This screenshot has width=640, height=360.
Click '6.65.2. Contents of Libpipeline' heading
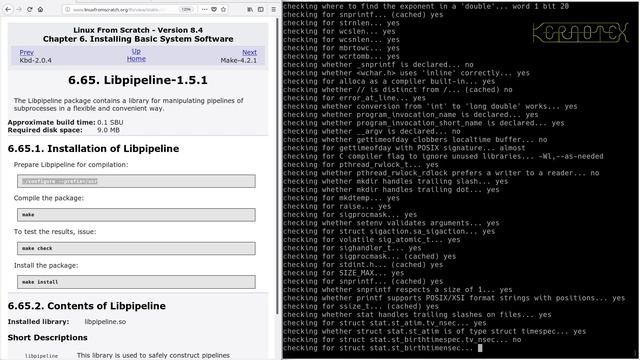(87, 306)
